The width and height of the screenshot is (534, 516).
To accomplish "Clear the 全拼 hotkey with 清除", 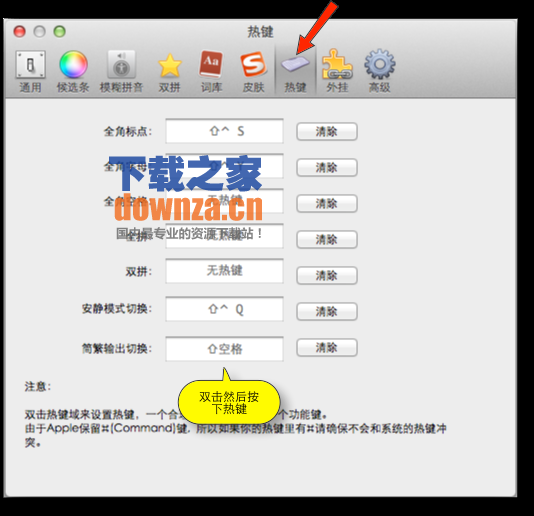I will click(x=327, y=240).
